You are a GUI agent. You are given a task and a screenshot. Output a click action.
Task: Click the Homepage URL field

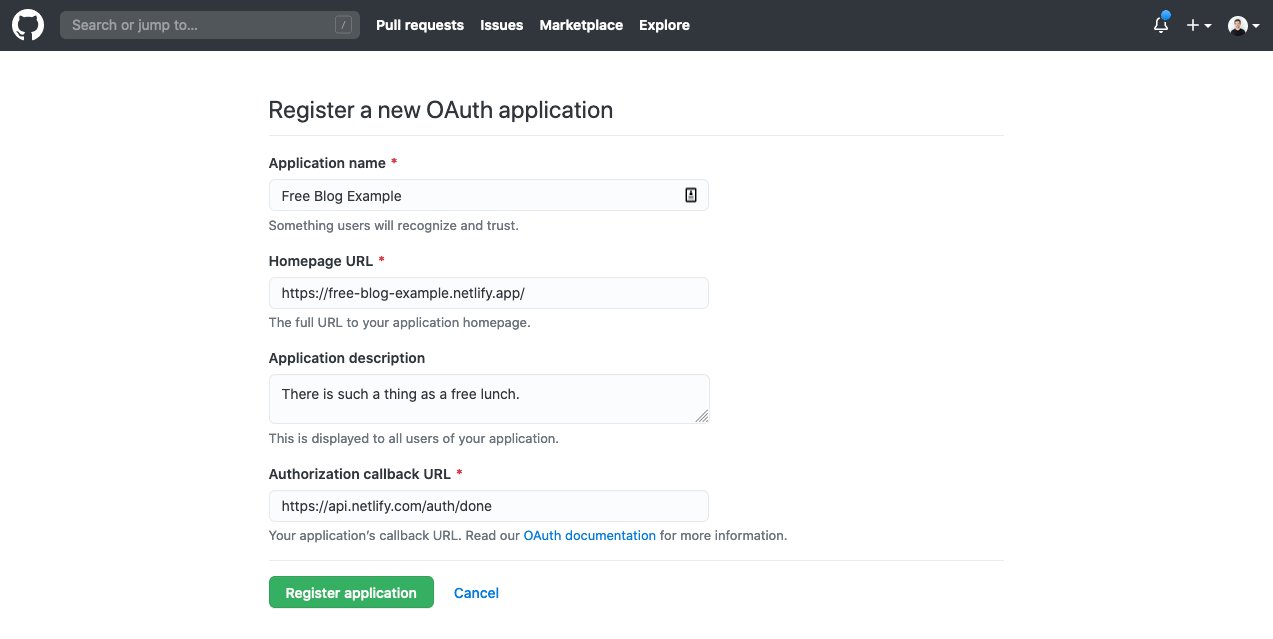[489, 293]
